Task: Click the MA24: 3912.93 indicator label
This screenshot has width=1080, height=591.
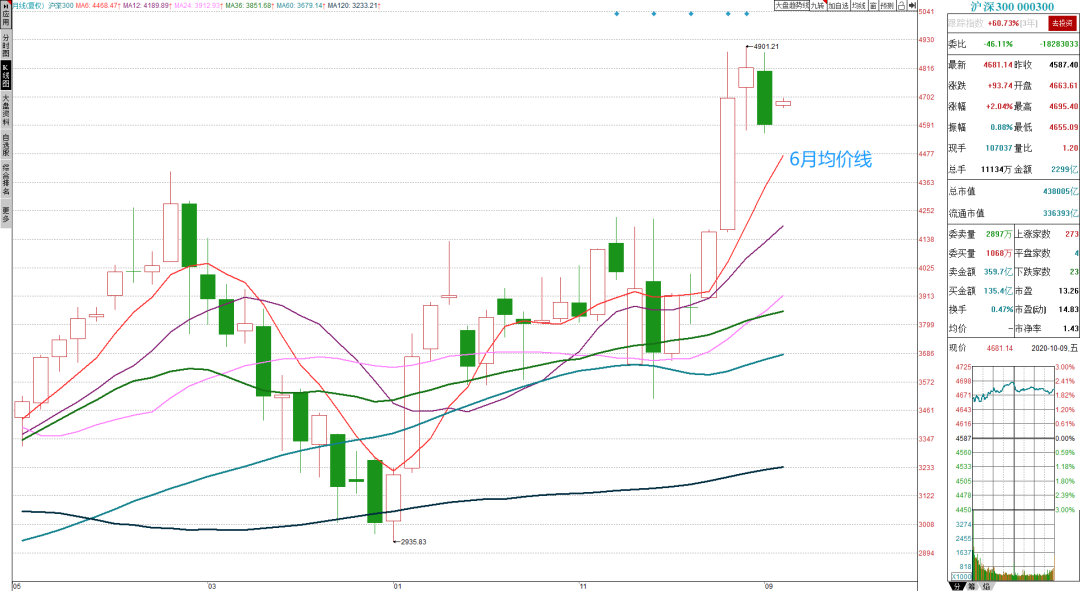Action: click(x=198, y=6)
